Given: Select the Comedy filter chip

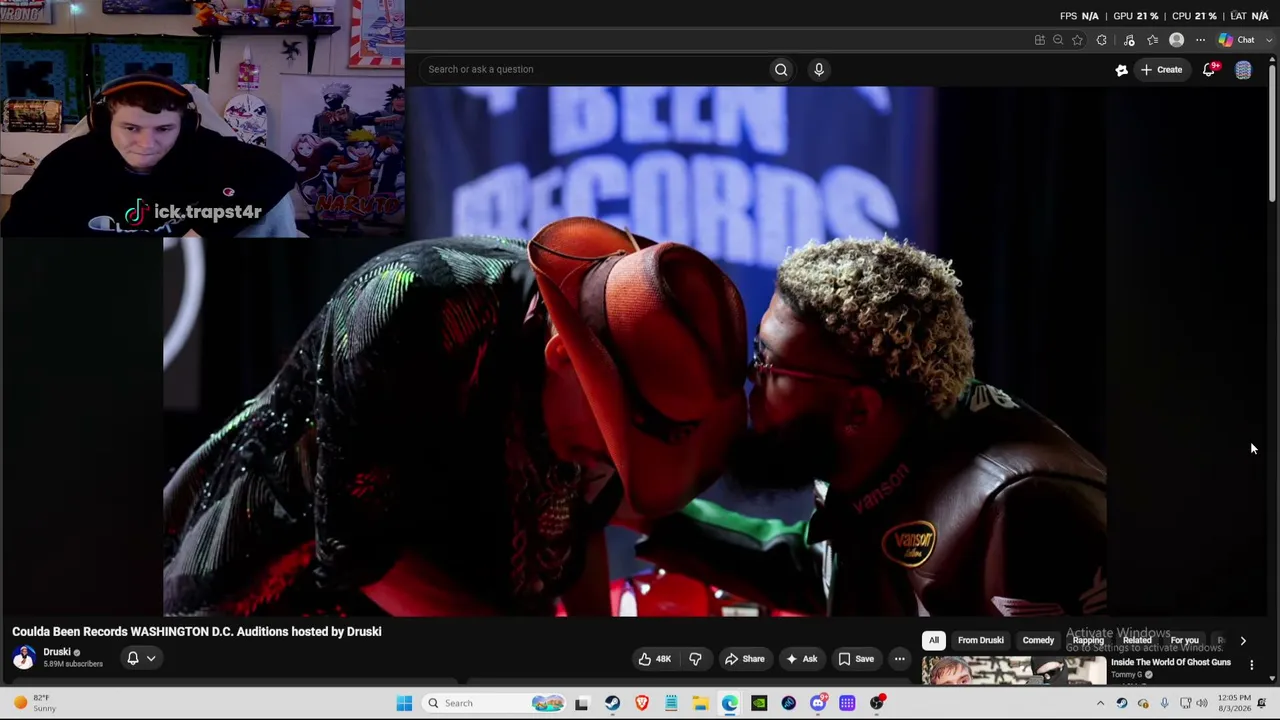Looking at the screenshot, I should (x=1038, y=640).
